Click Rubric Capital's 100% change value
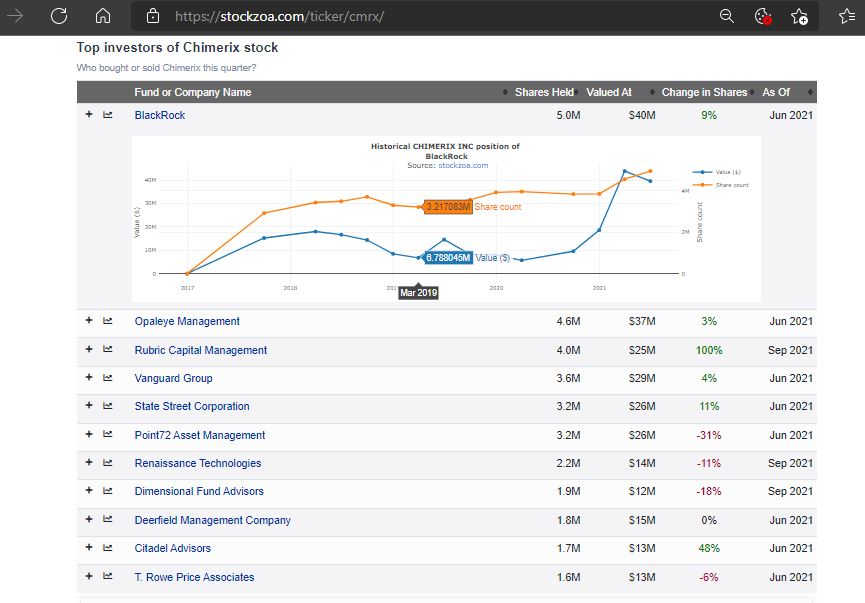The height and width of the screenshot is (603, 865). [709, 350]
